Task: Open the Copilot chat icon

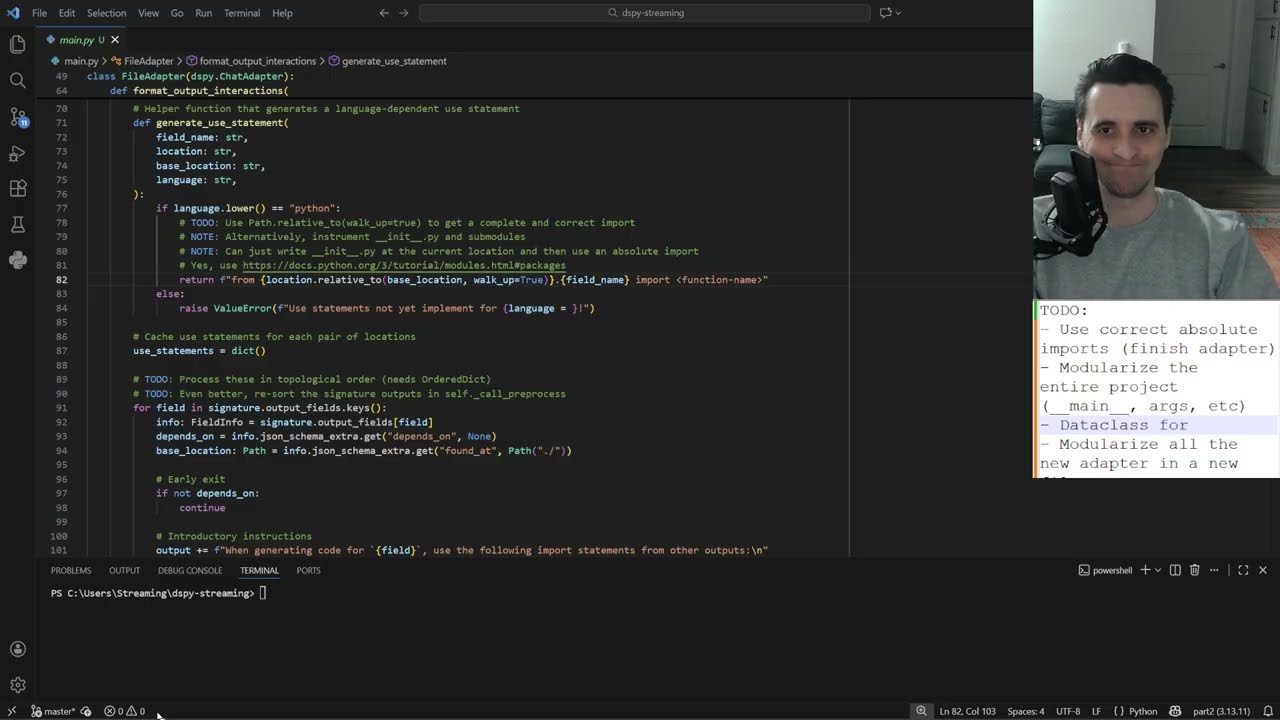Action: pyautogui.click(x=885, y=13)
